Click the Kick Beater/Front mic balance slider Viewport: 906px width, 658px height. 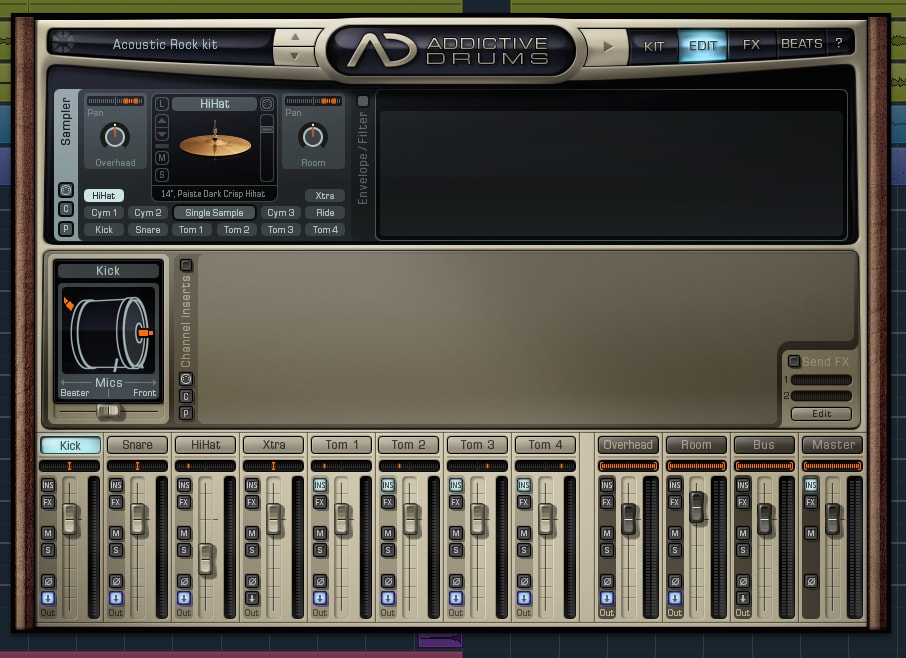(x=108, y=411)
